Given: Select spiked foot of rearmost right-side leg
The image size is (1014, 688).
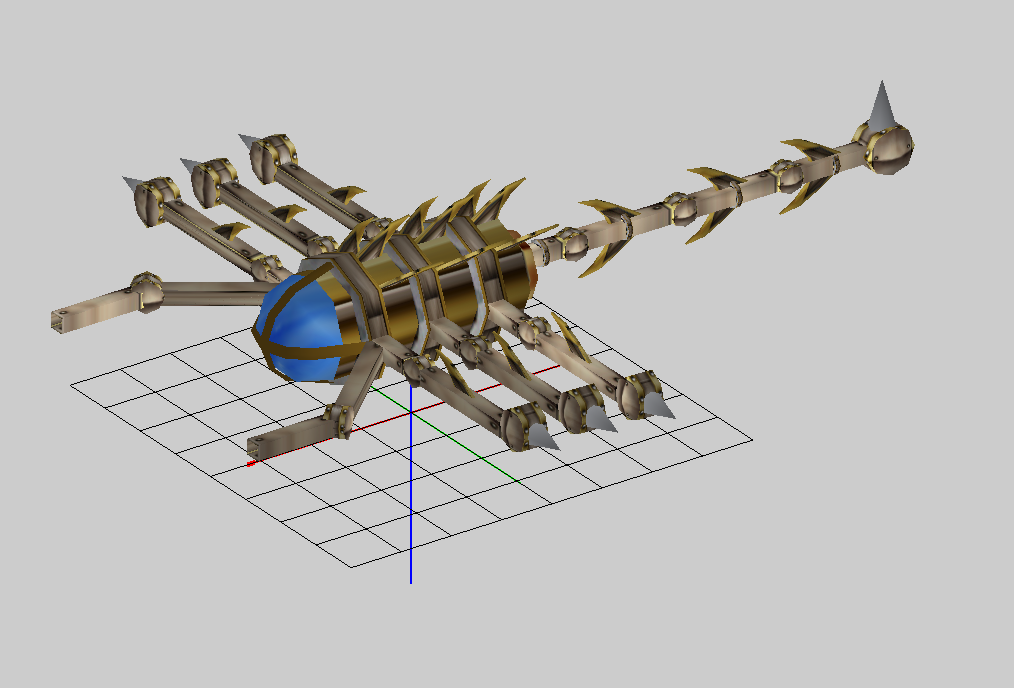Looking at the screenshot, I should [x=645, y=395].
